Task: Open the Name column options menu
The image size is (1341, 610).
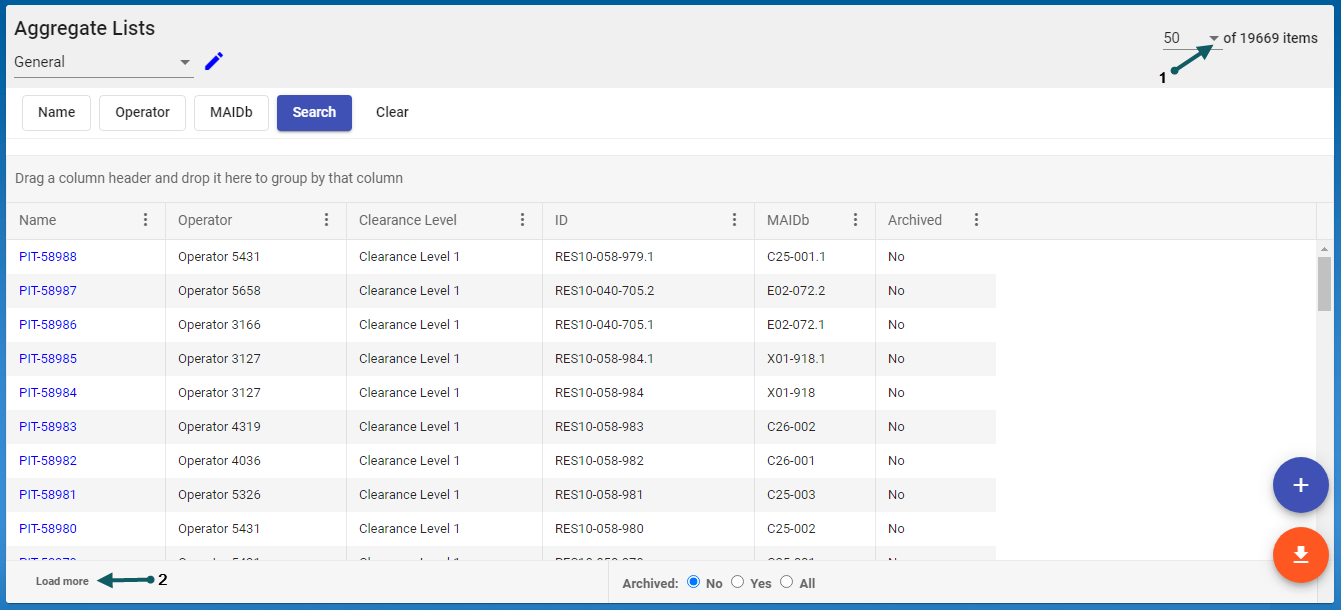Action: coord(146,220)
